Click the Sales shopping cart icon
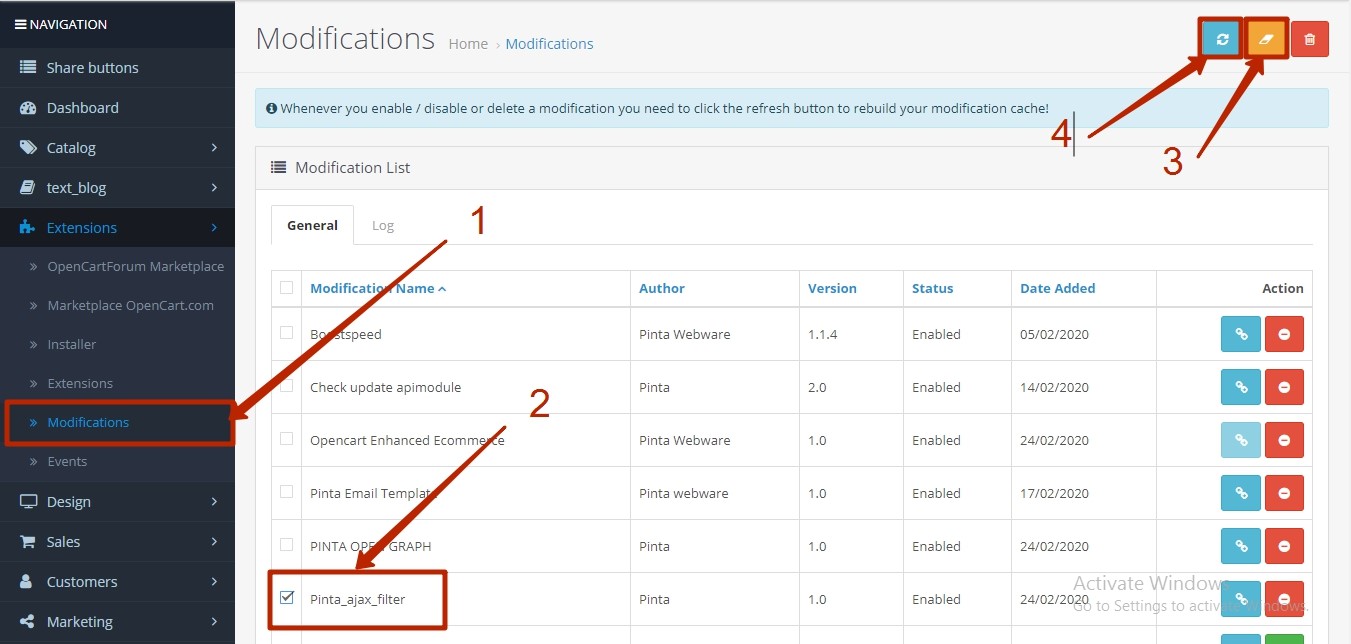This screenshot has height=644, width=1351. 28,542
